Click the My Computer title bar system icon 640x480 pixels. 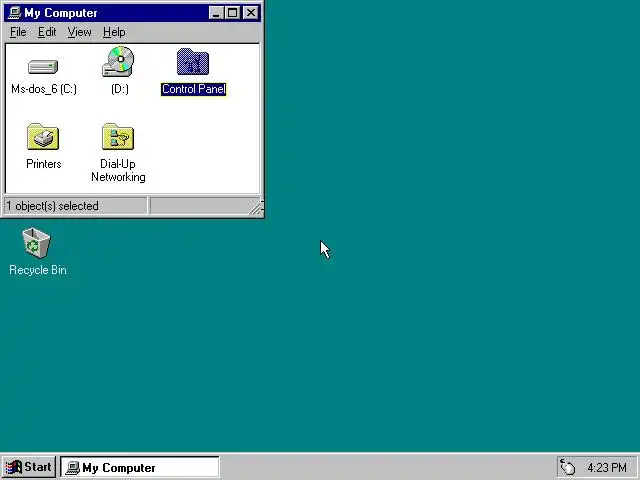click(x=15, y=13)
